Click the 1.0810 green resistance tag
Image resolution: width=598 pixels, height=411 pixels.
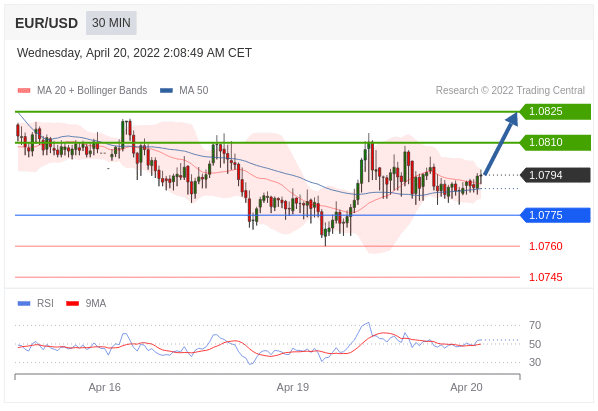tap(555, 142)
